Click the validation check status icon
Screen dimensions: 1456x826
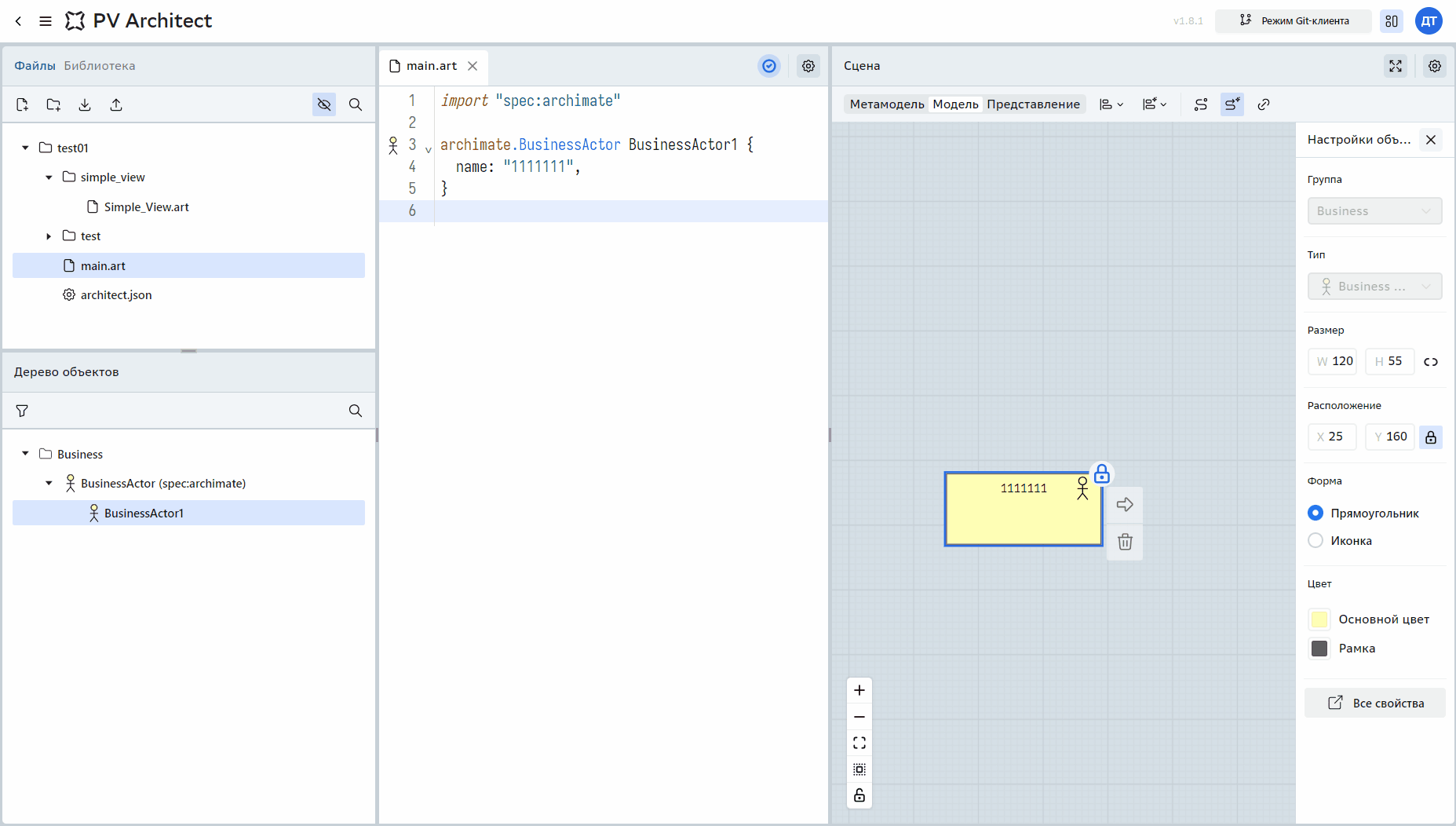click(x=769, y=66)
